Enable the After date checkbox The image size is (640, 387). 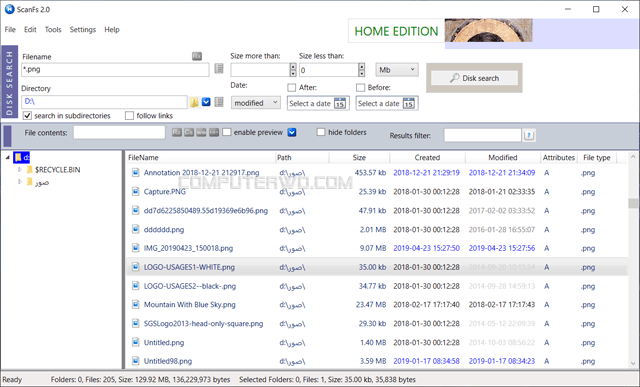coord(291,87)
